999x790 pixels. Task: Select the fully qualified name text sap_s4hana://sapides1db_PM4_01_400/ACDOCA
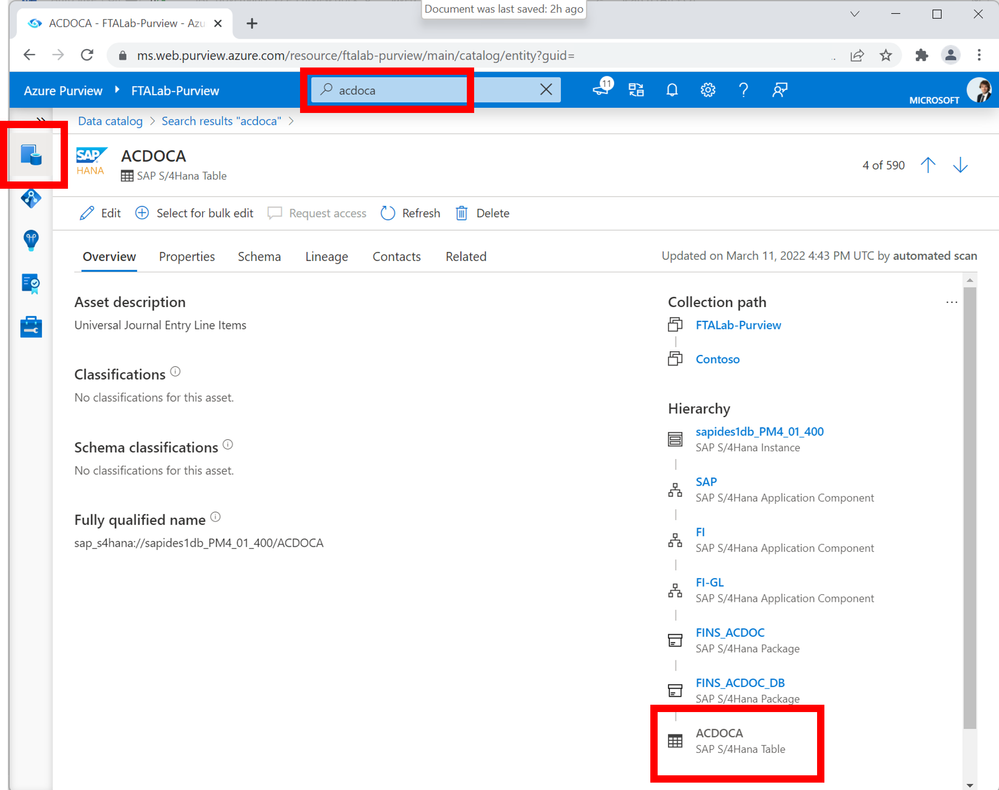tap(199, 543)
